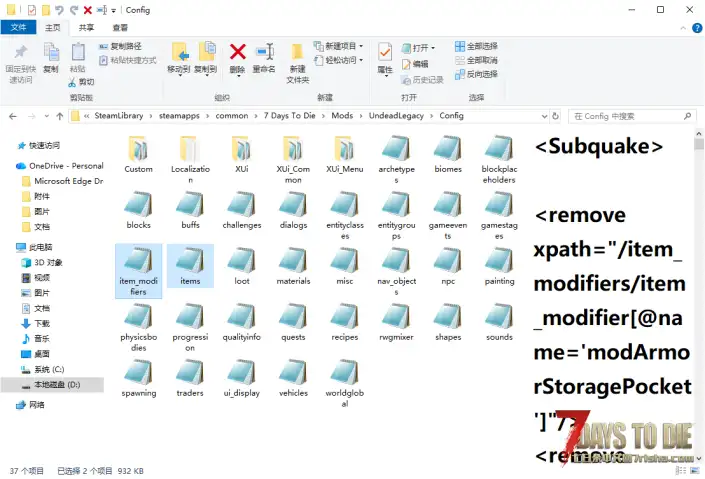The width and height of the screenshot is (705, 479).
Task: Click the Up one level arrow
Action: click(x=60, y=116)
